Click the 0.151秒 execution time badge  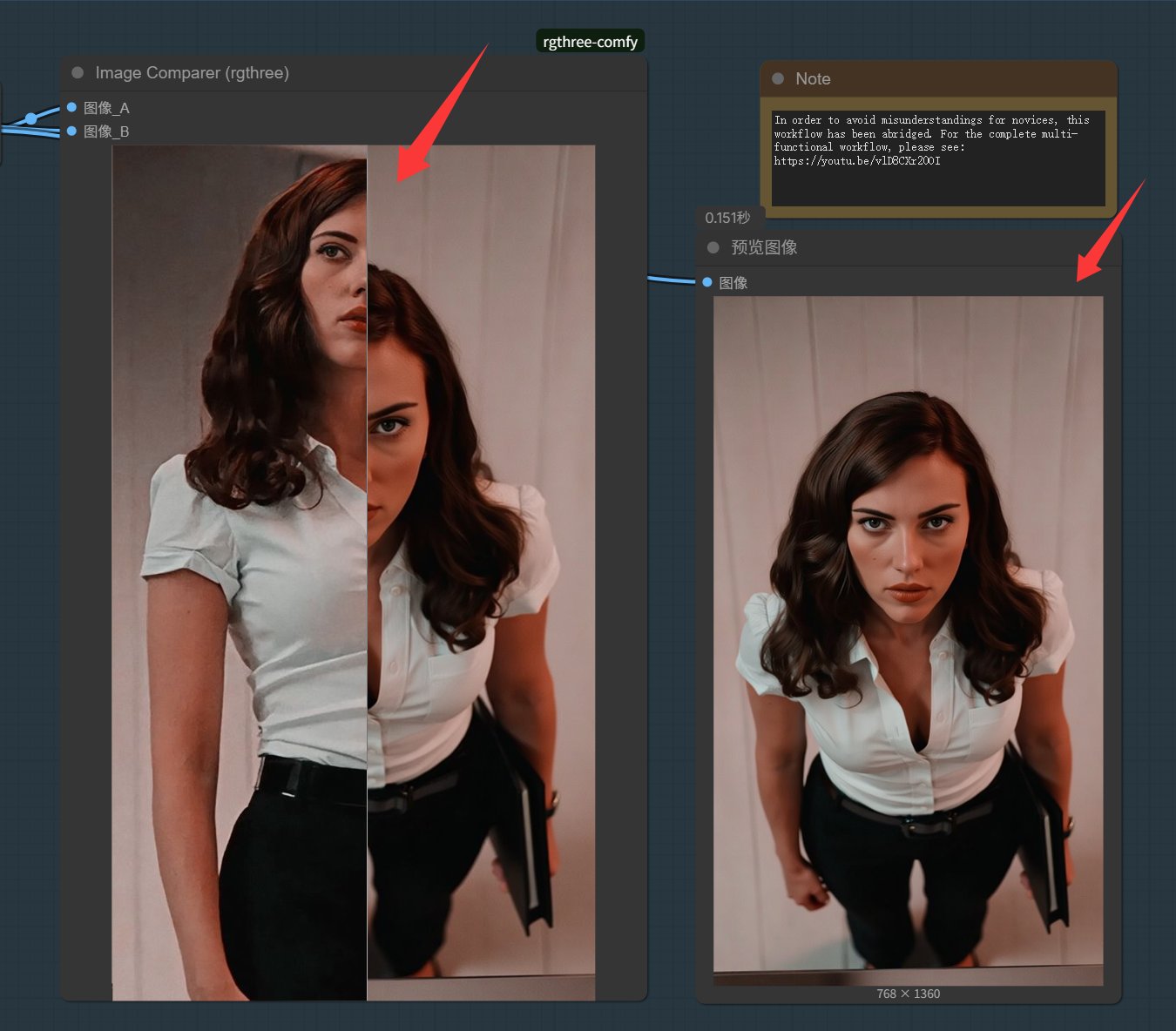click(727, 218)
